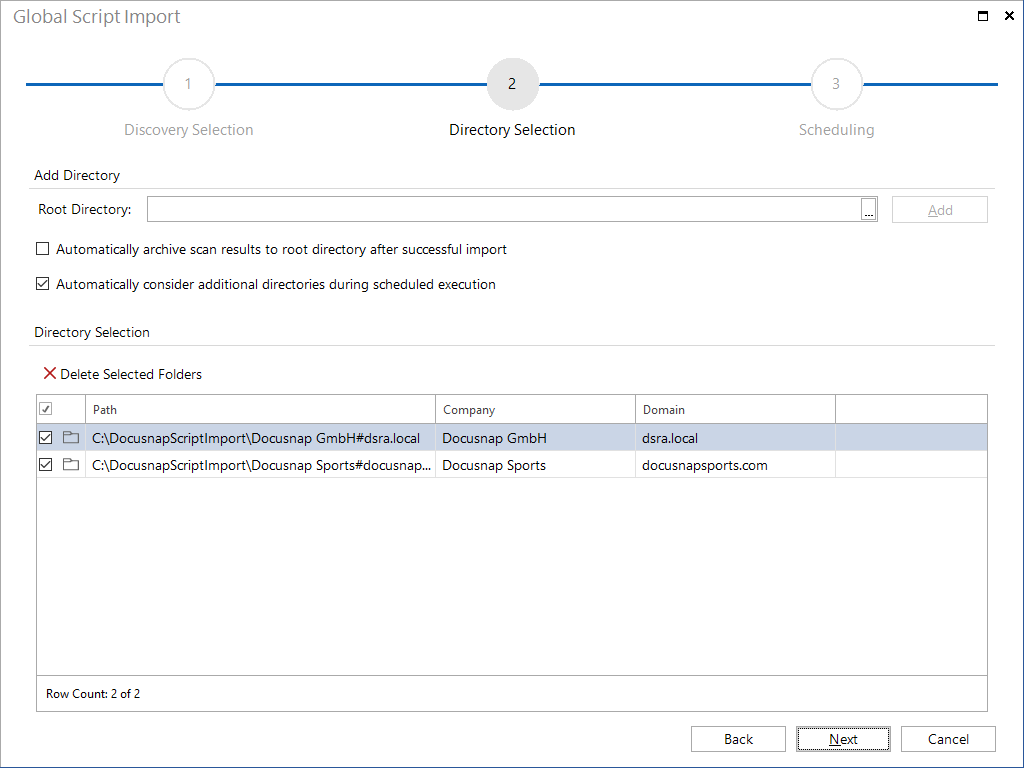
Task: Click the Discovery Selection step label
Action: point(189,130)
